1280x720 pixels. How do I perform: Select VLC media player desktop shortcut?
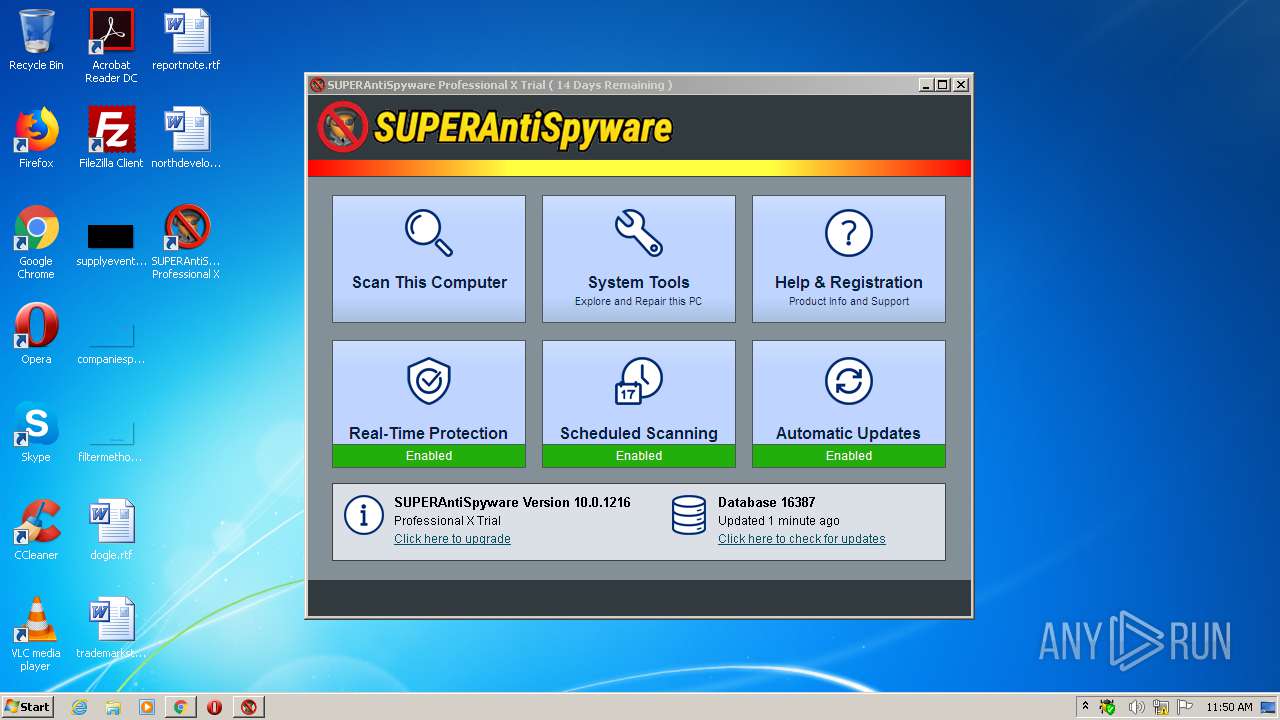pos(36,634)
